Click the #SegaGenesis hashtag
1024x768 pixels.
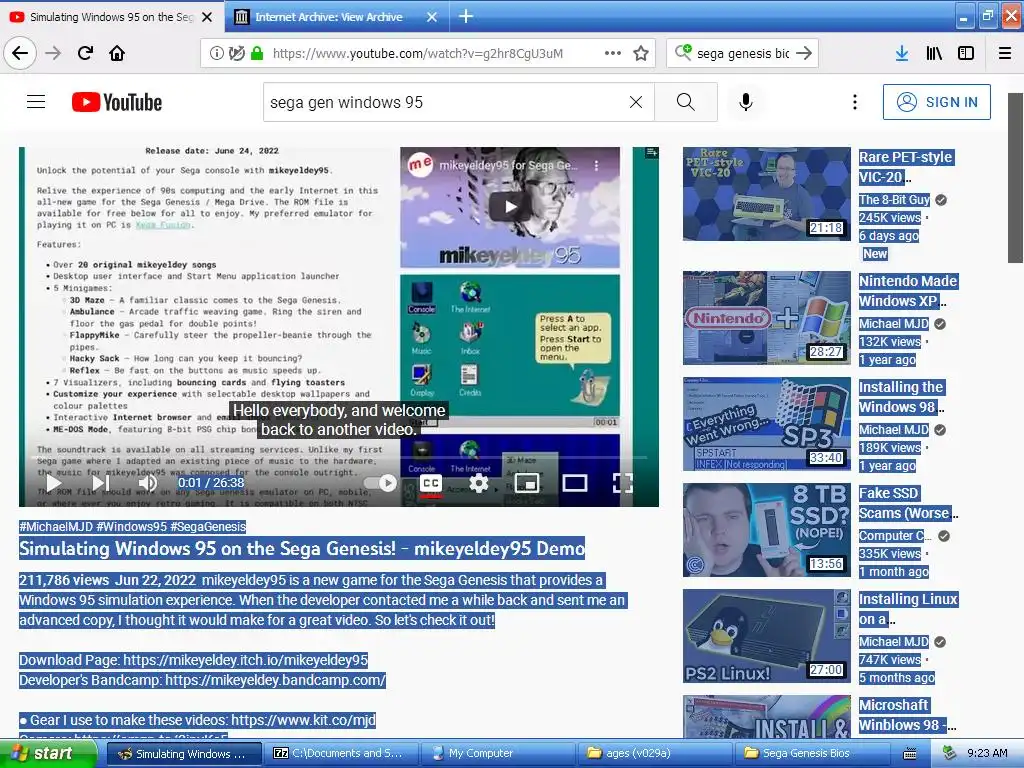click(x=208, y=527)
